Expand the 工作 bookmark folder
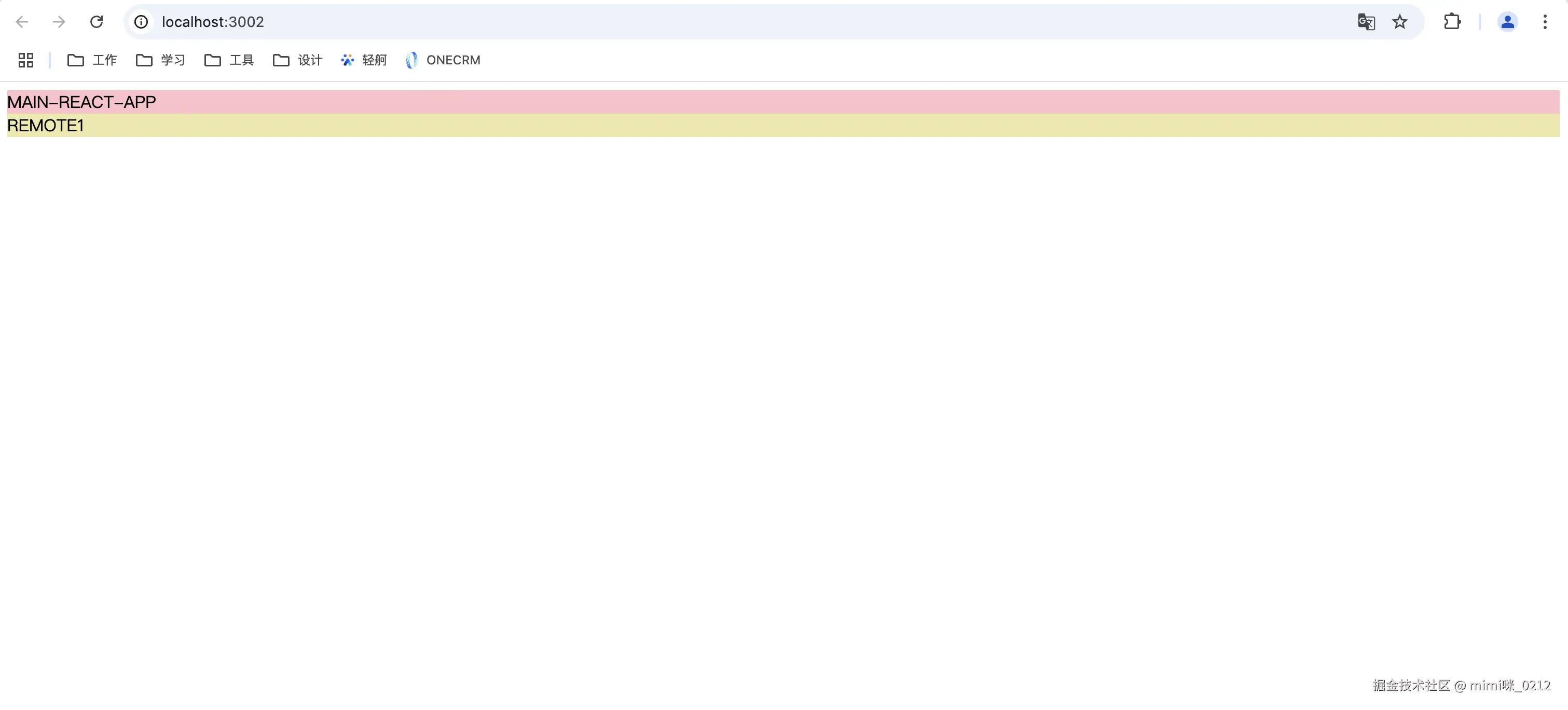The image size is (1568, 710). click(x=92, y=60)
